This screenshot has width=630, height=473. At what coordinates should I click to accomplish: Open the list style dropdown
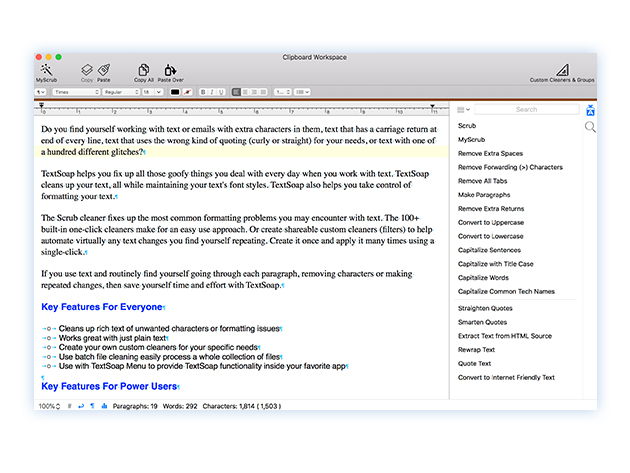point(302,92)
